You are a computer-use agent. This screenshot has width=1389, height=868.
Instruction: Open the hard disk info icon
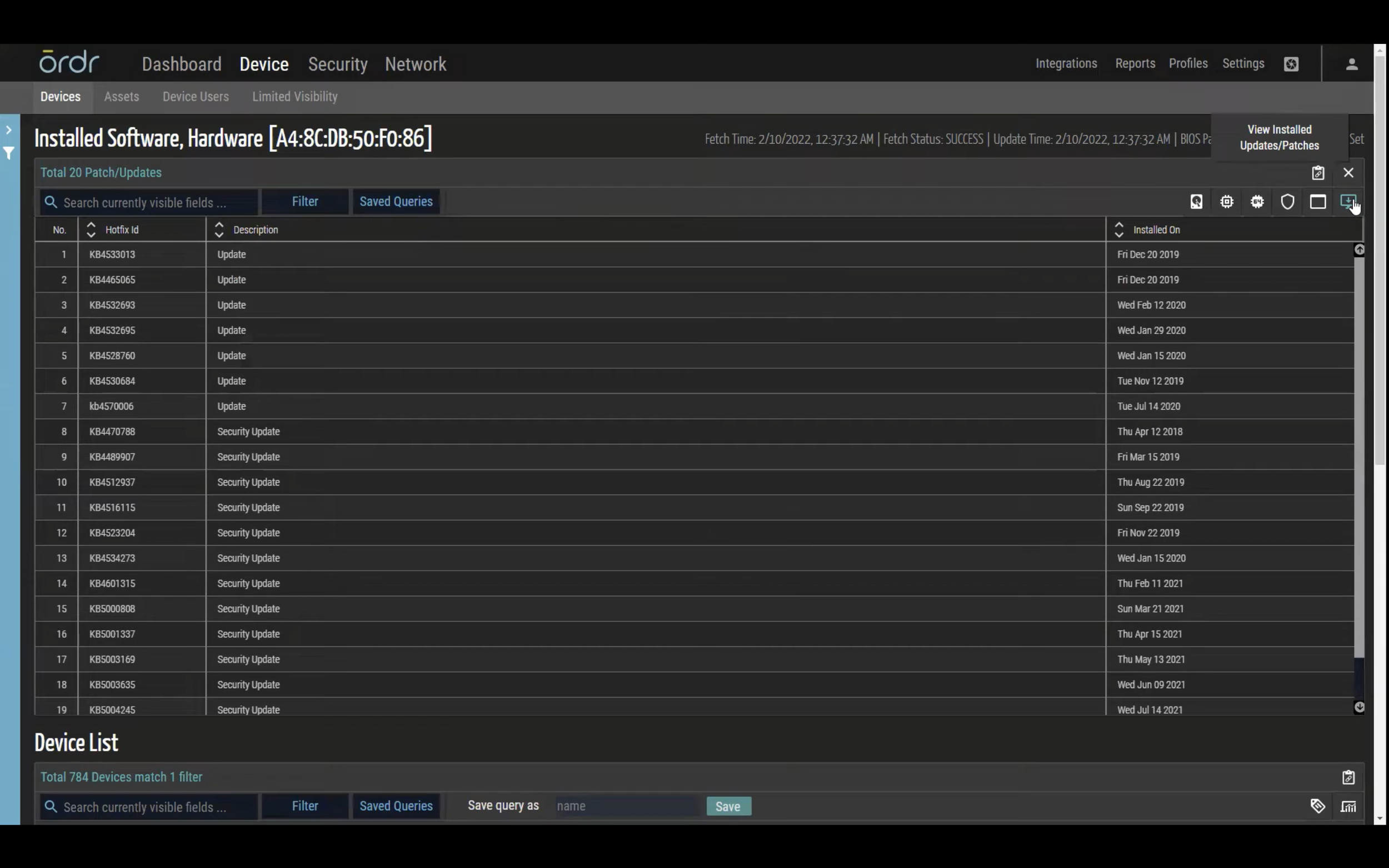click(x=1196, y=202)
